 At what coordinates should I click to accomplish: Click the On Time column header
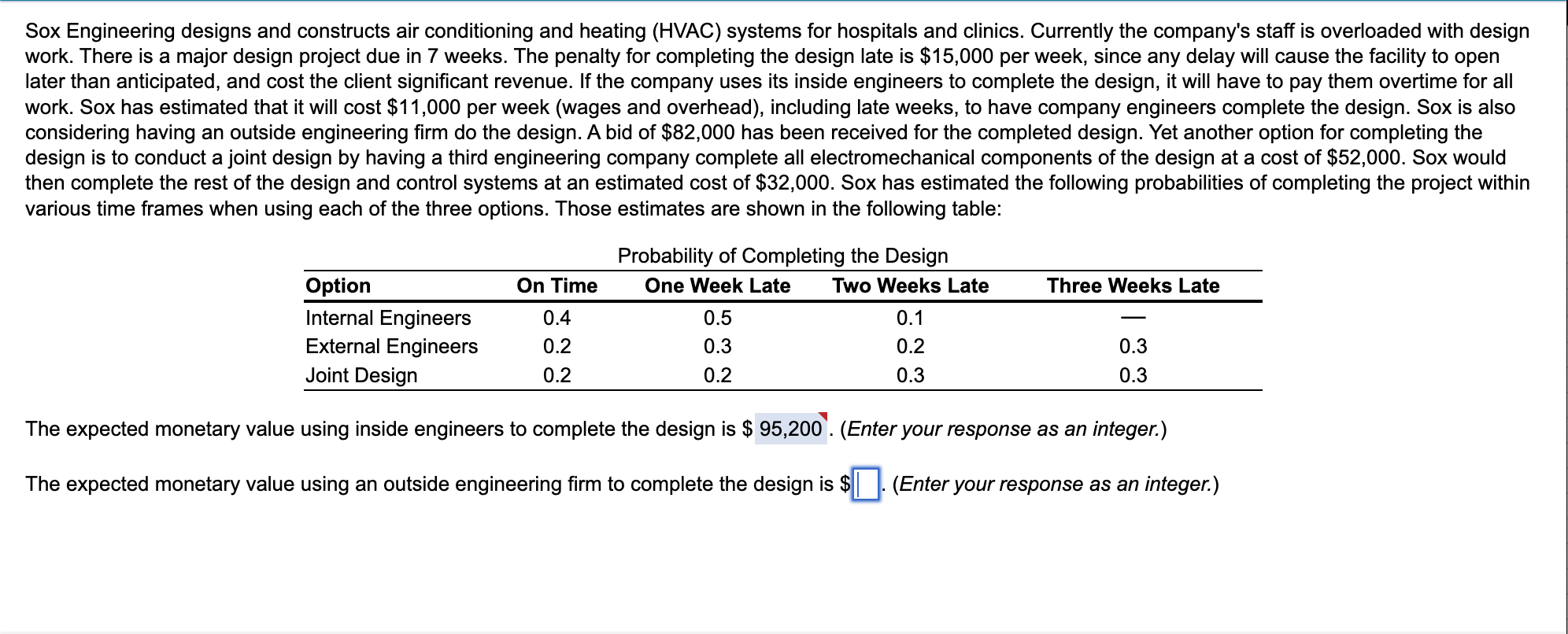pos(557,286)
